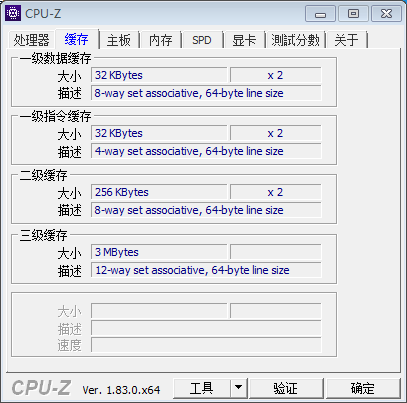Expand the 工具 dropdown arrow
Screen dimensions: 407x403
238,388
